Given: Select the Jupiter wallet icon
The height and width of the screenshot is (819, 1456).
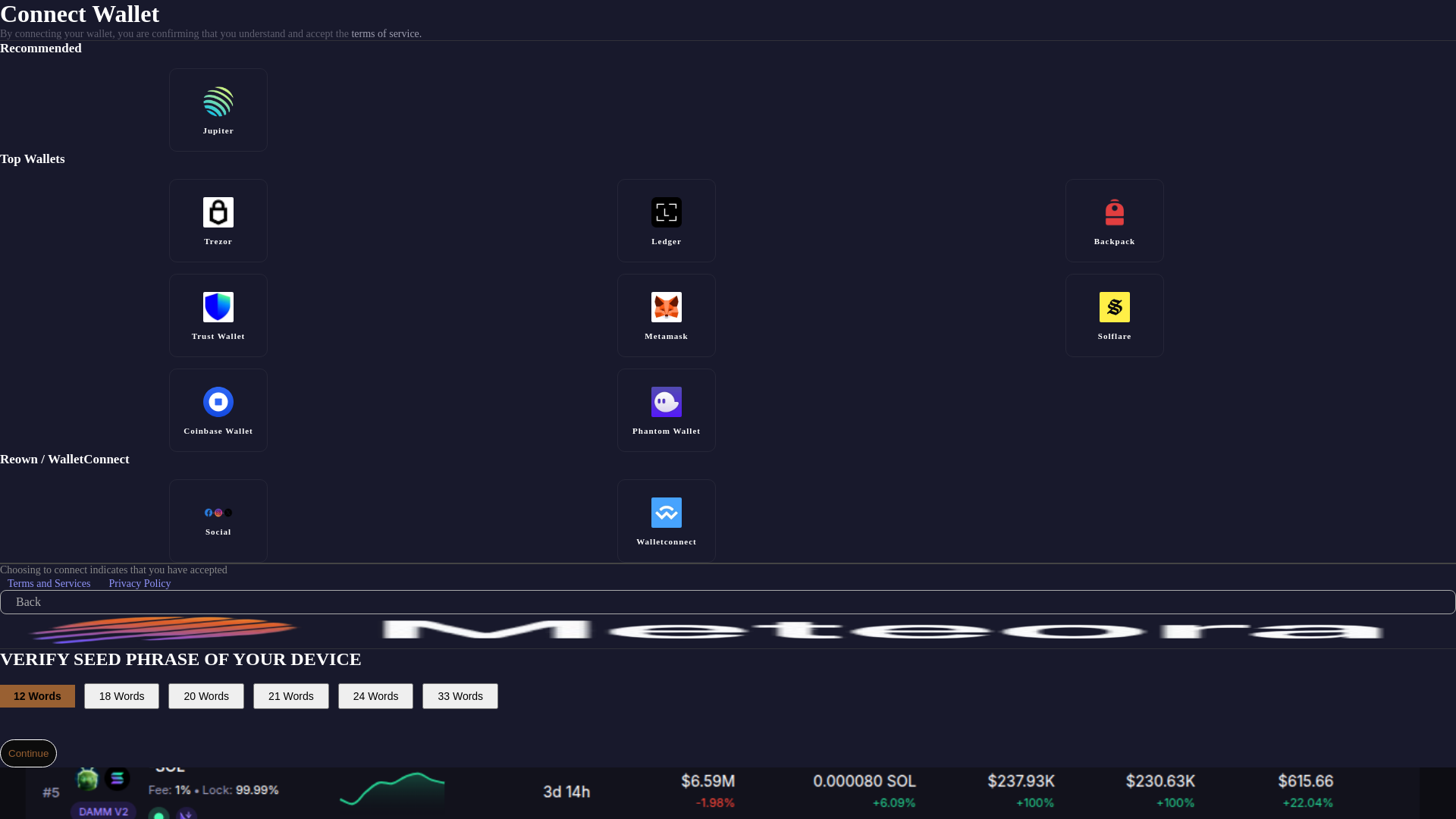Looking at the screenshot, I should pos(218,102).
